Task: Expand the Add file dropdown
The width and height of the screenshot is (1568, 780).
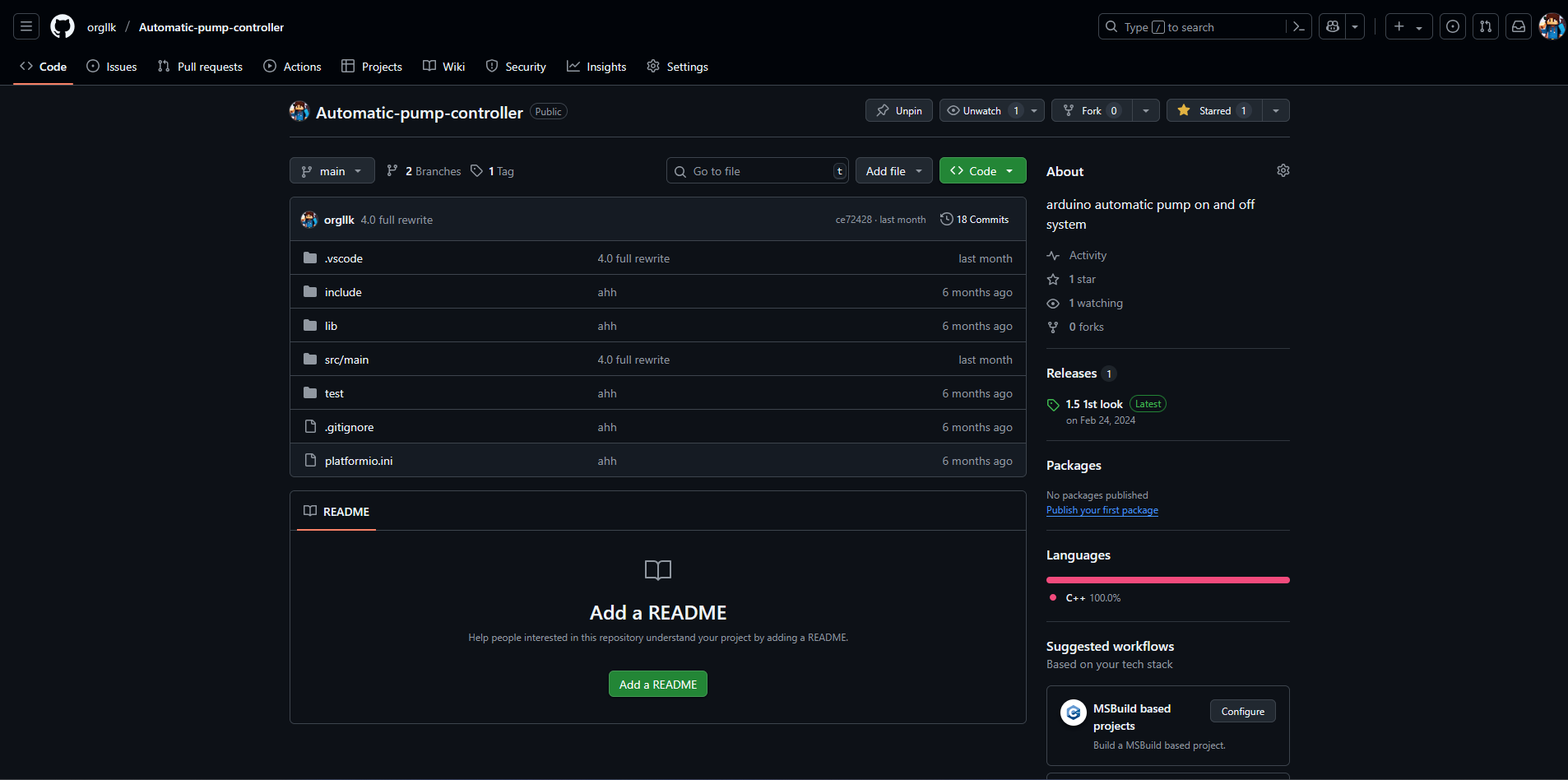Action: 894,170
